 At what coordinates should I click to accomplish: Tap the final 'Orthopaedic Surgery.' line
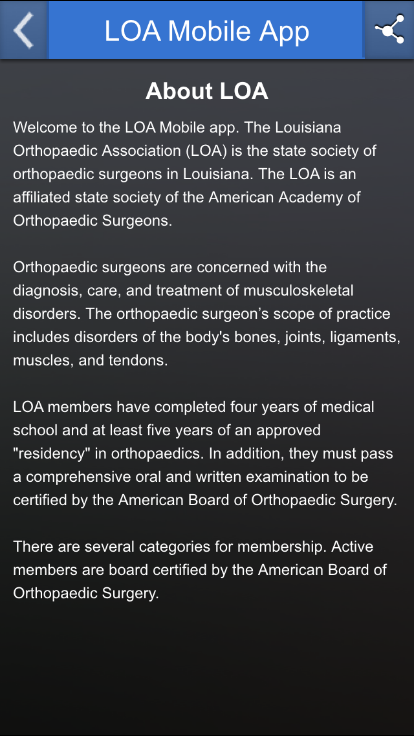pos(86,593)
